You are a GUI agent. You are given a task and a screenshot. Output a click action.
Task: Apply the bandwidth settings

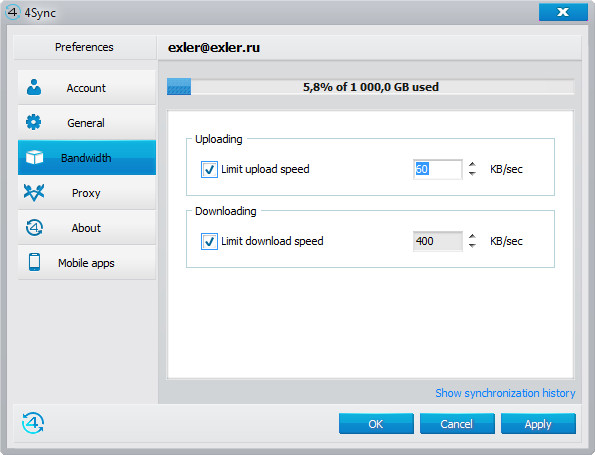coord(538,424)
